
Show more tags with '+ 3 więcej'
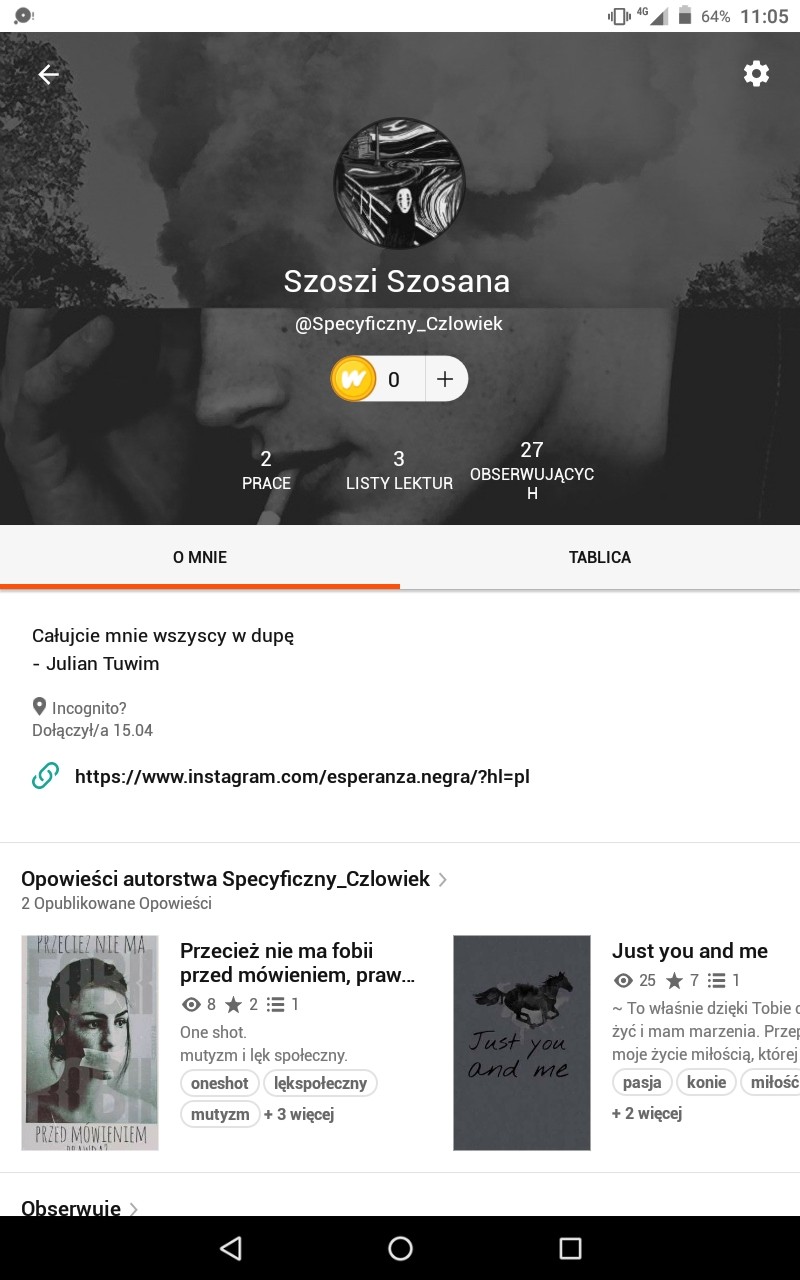tap(298, 1114)
